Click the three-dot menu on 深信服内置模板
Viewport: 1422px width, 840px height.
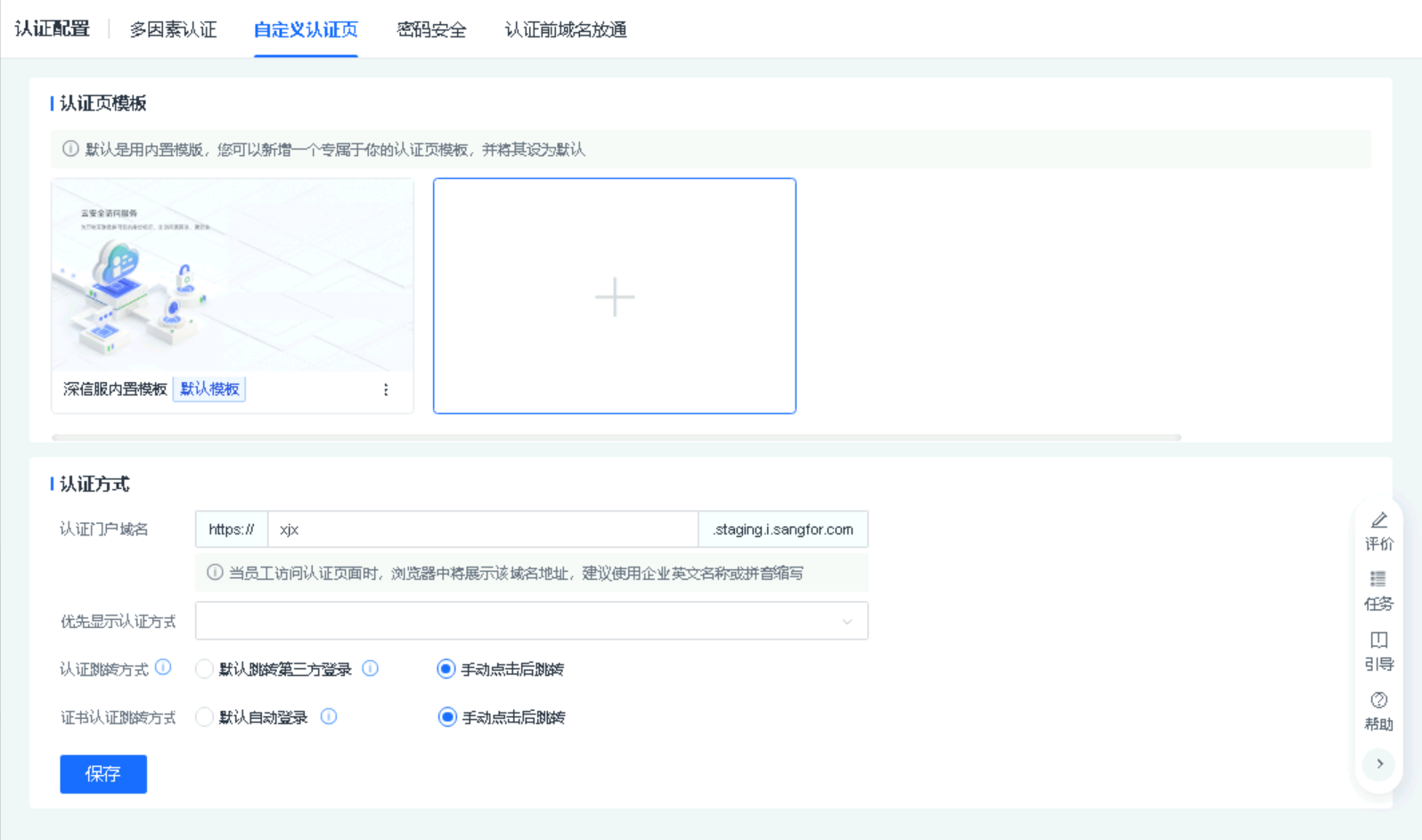(x=386, y=390)
